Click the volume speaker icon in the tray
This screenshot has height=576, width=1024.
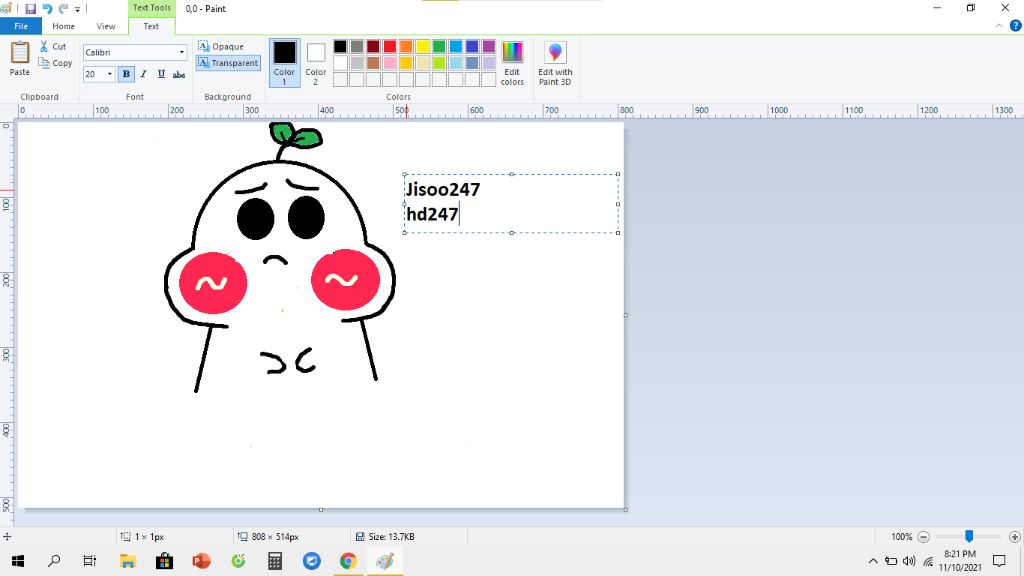(x=908, y=561)
